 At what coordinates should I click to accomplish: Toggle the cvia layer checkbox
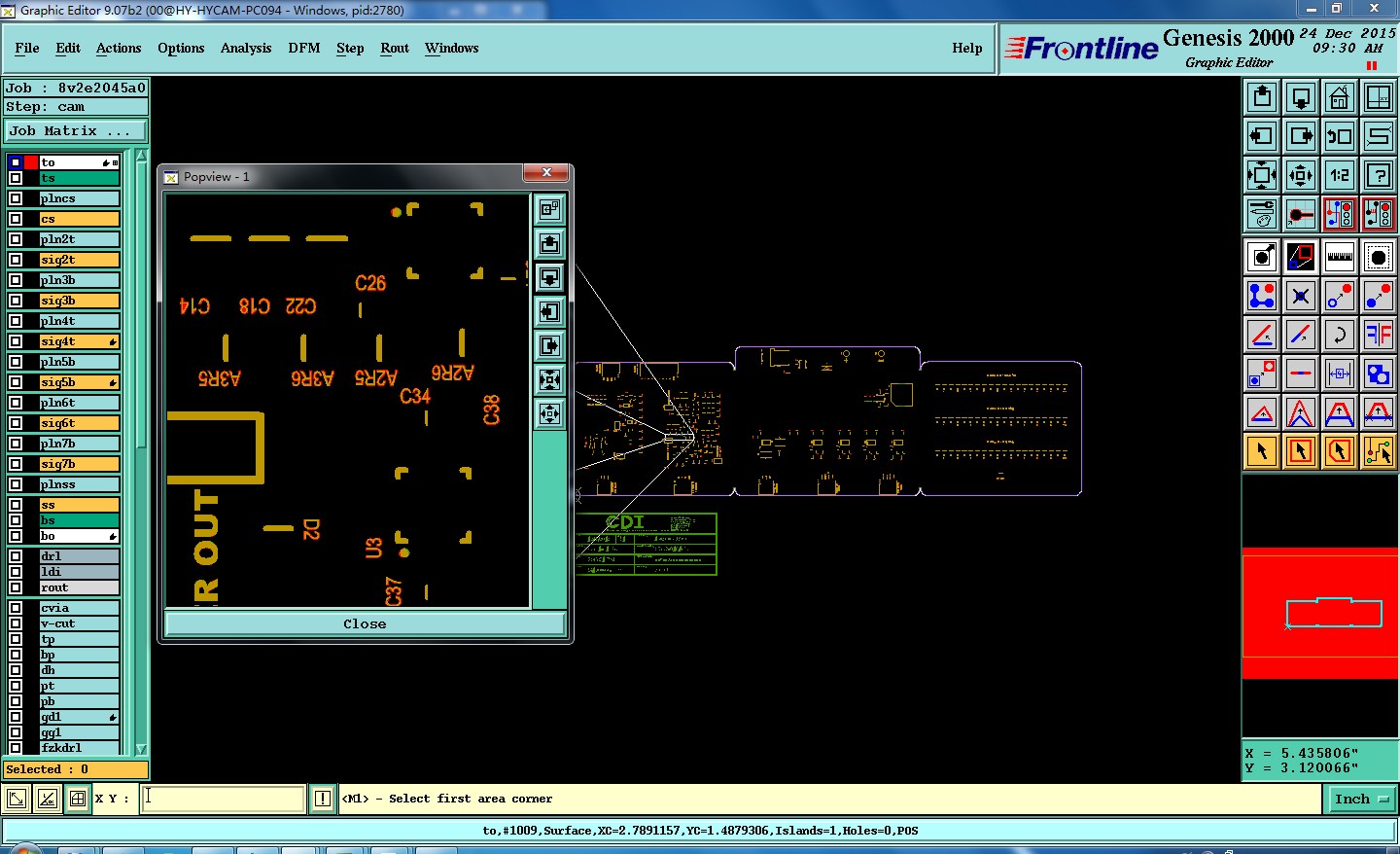click(16, 608)
